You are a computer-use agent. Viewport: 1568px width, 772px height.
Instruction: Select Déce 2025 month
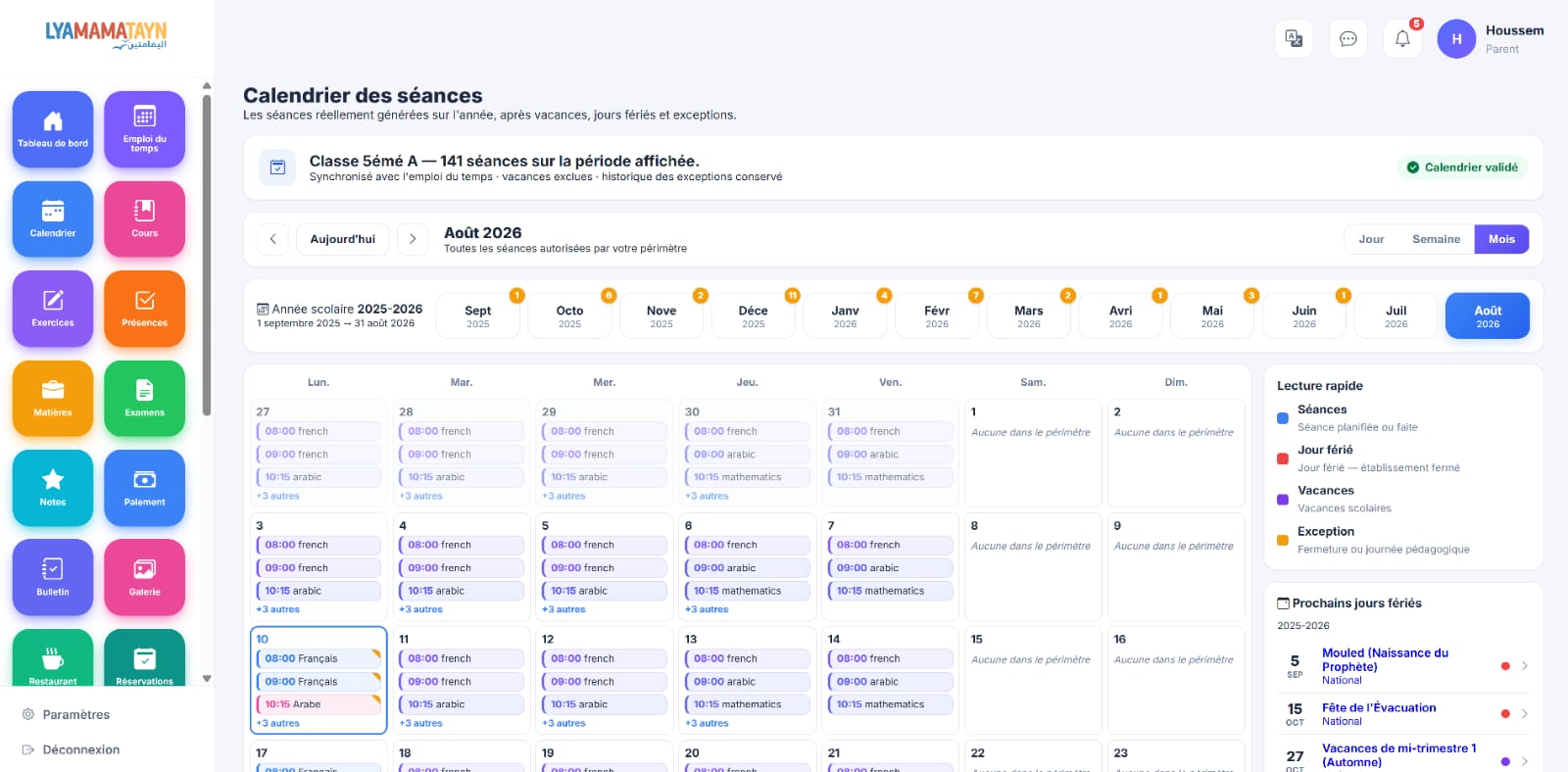pos(754,316)
